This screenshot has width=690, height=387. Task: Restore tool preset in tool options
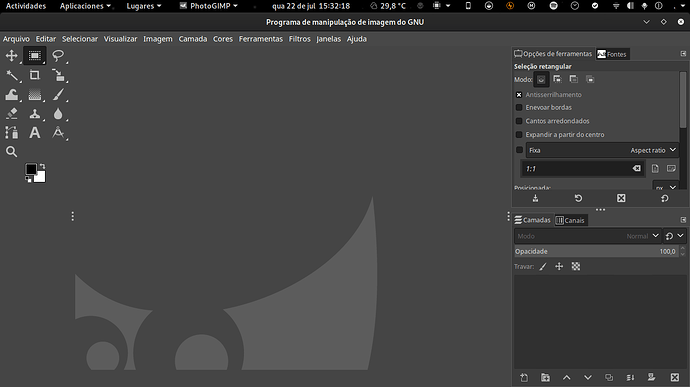click(578, 198)
